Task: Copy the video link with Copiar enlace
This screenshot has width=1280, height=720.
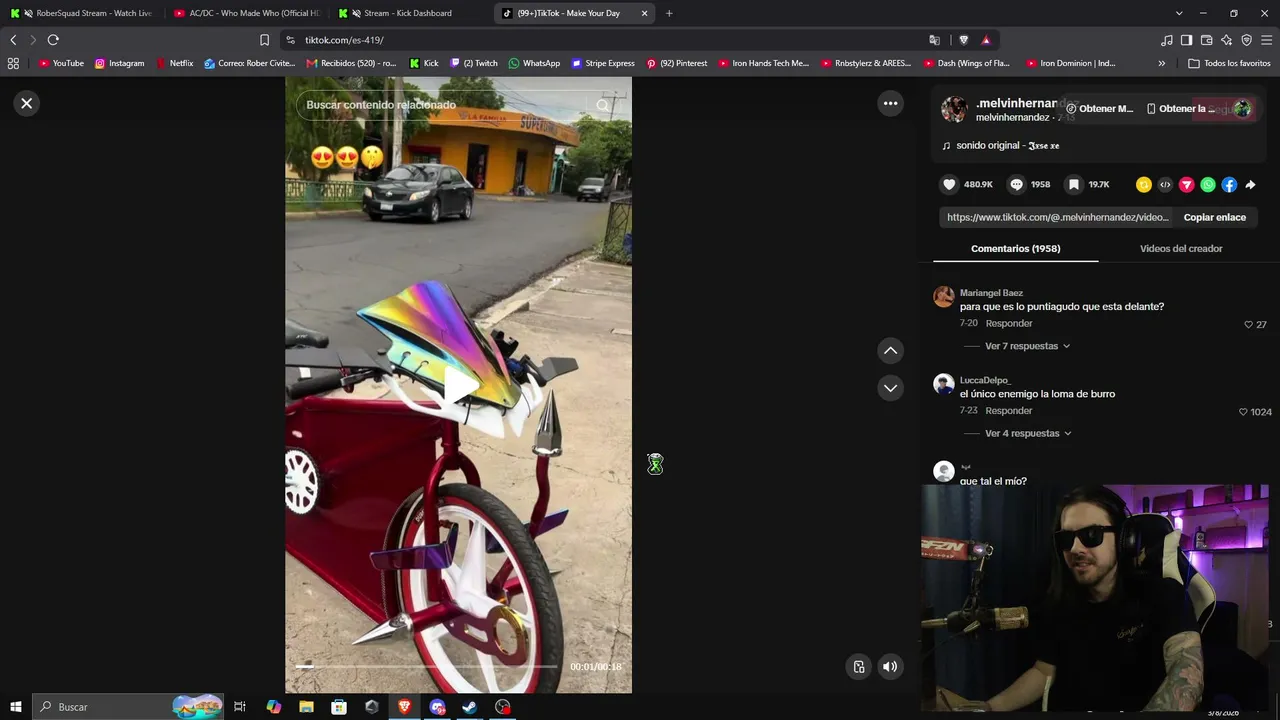Action: 1214,217
